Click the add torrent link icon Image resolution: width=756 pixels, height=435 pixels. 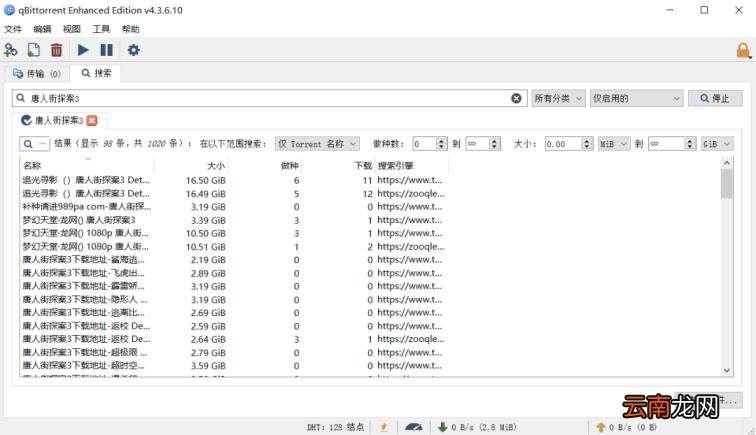point(11,50)
